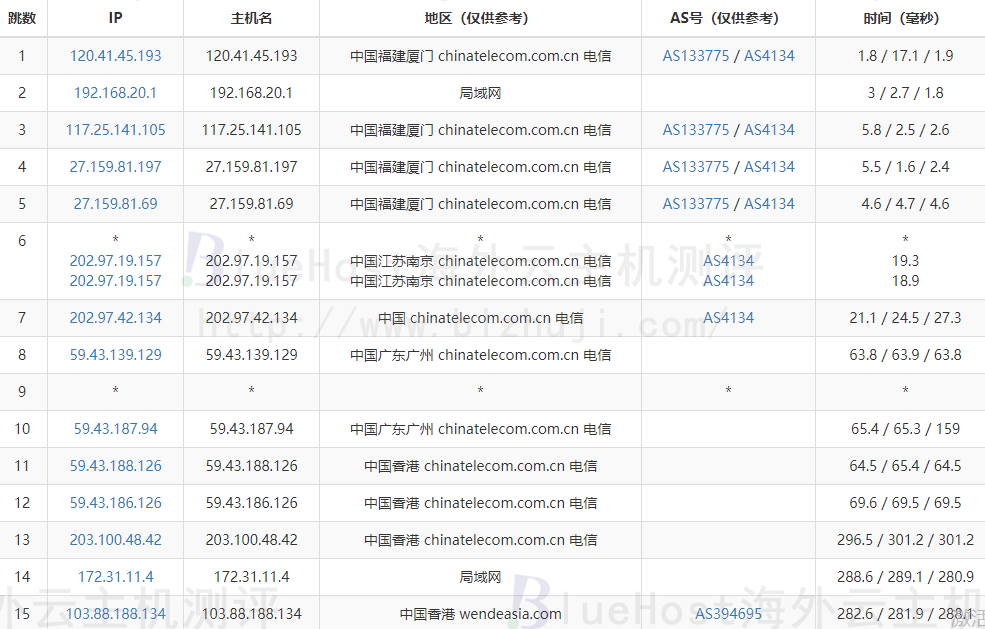Image resolution: width=985 pixels, height=629 pixels.
Task: Click 局域网 region in hop 14 row
Action: (x=480, y=577)
